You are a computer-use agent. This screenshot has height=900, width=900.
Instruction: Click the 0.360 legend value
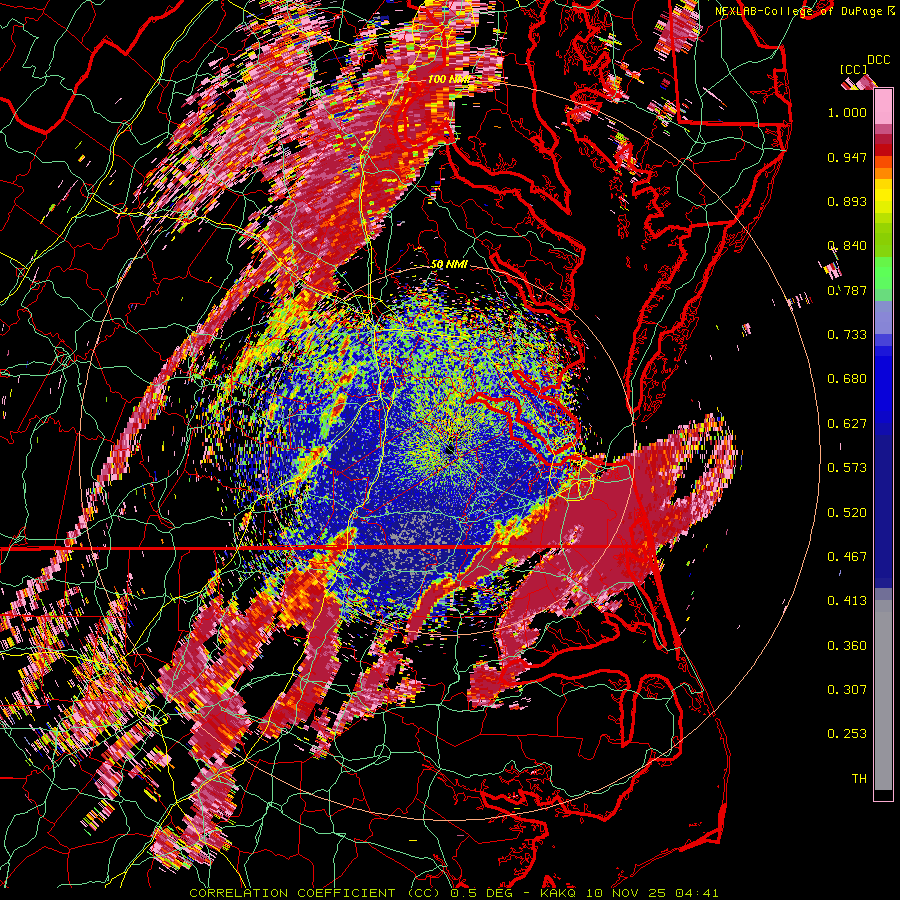coord(847,646)
